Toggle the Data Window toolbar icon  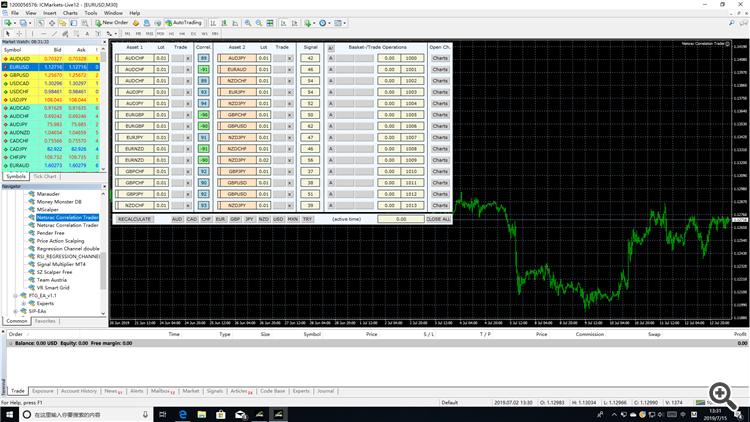[x=52, y=22]
